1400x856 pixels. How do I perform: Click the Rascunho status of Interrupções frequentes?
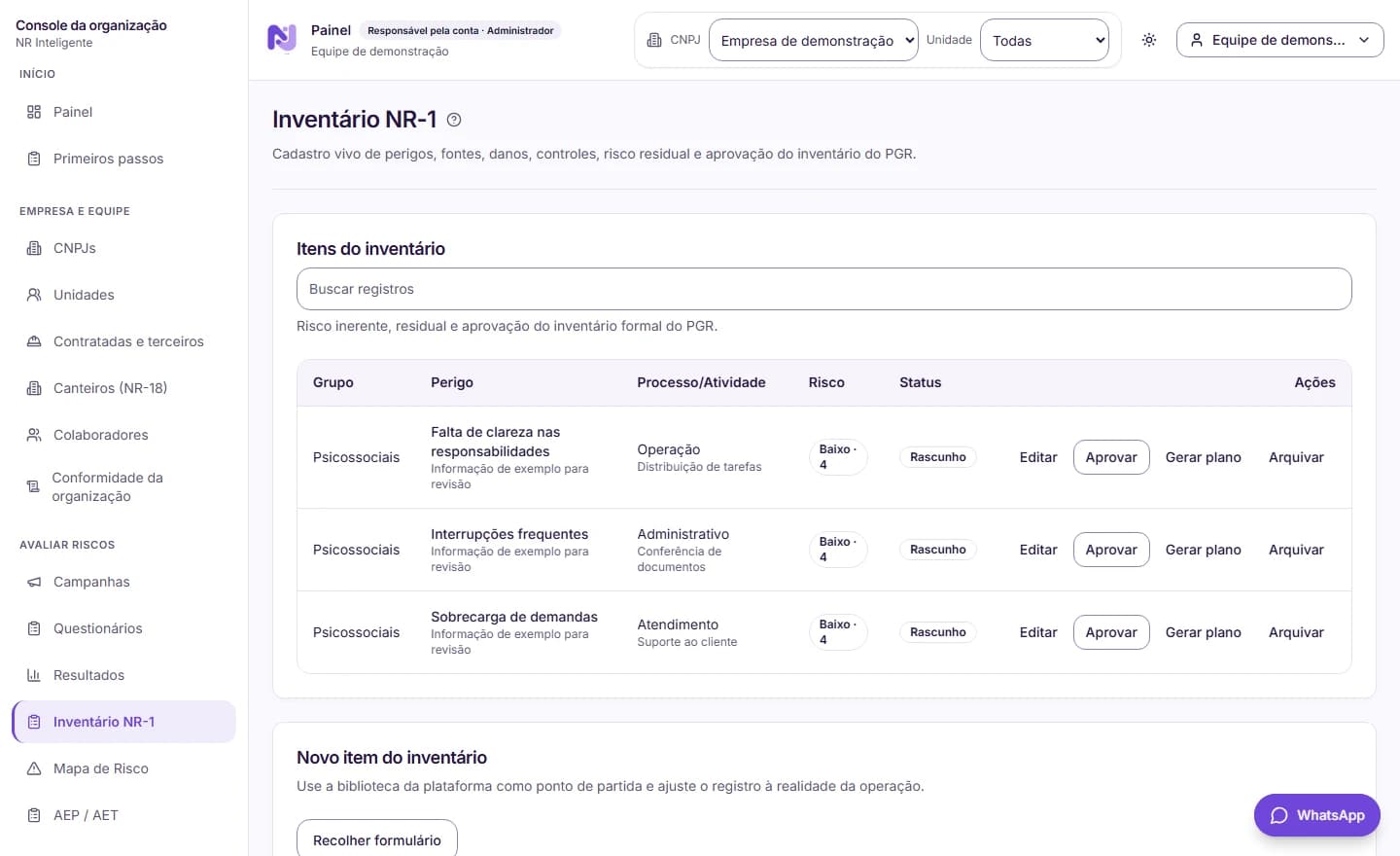[x=938, y=550]
